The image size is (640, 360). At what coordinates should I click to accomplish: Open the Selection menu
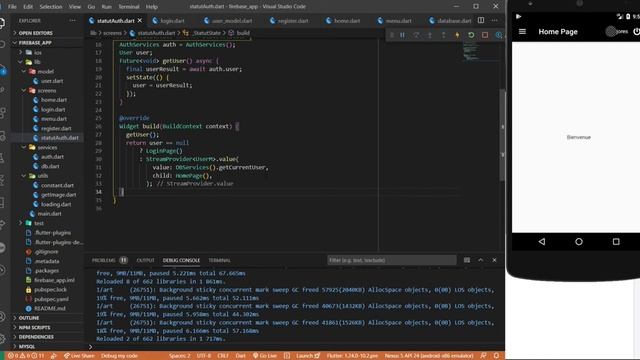(x=51, y=7)
